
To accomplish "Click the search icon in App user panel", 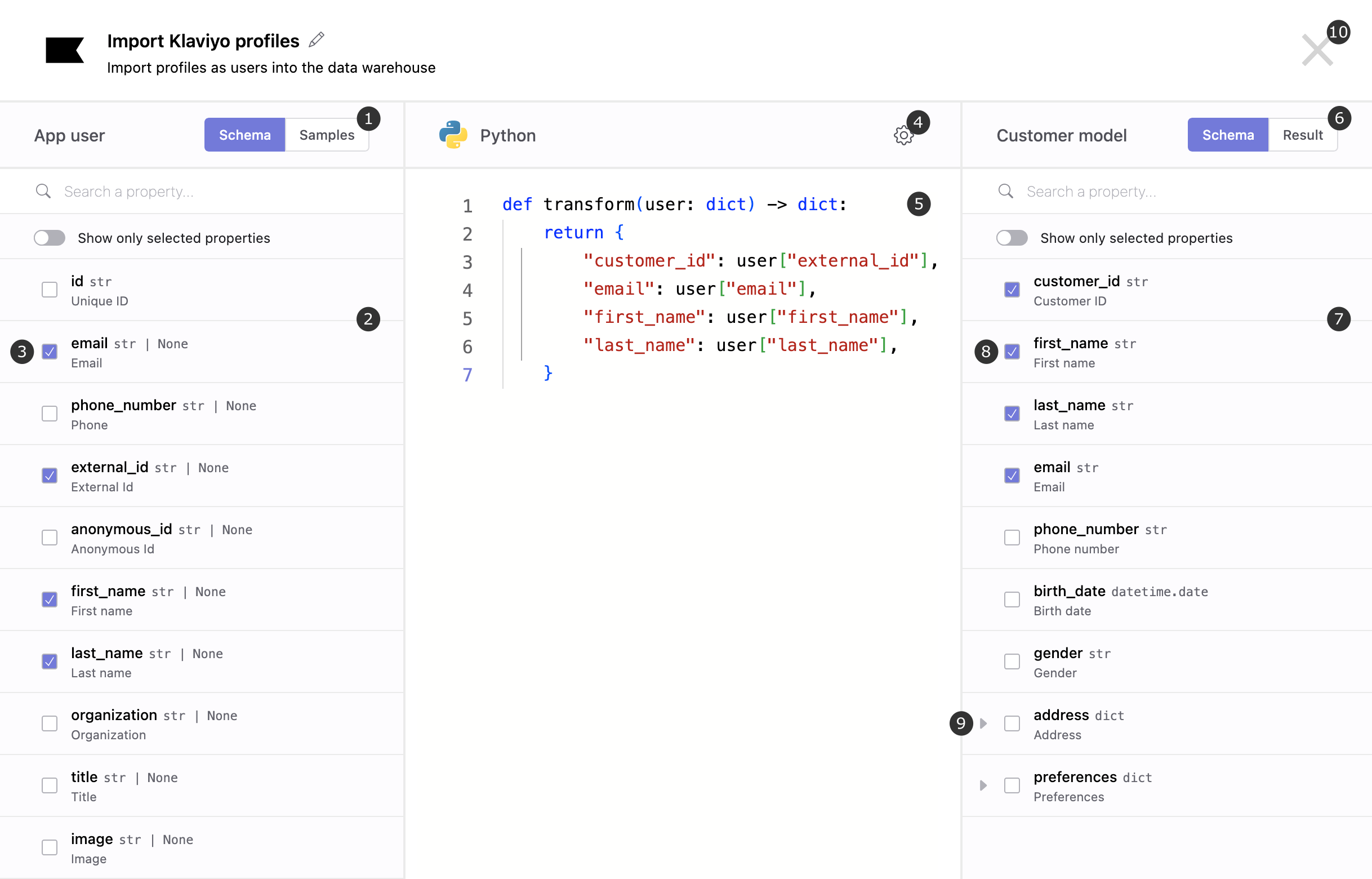I will click(44, 191).
